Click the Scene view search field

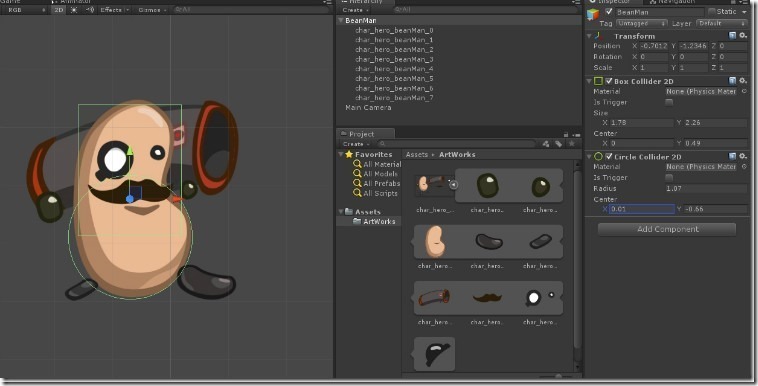coord(251,10)
